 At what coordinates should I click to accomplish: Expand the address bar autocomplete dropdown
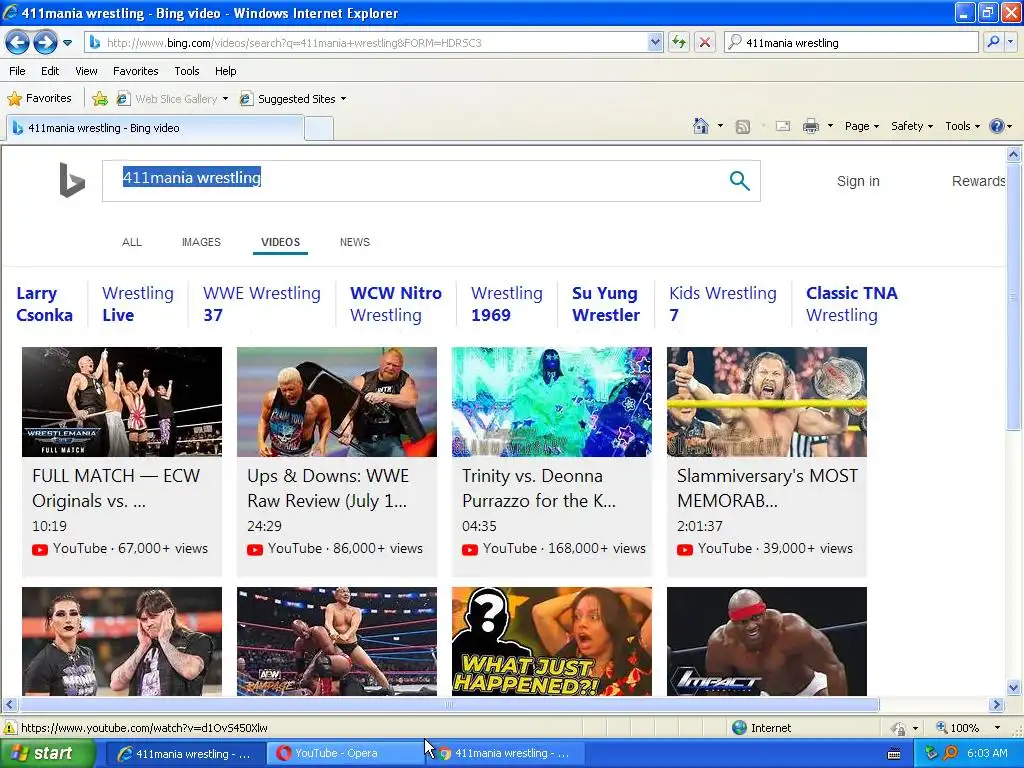[x=655, y=43]
